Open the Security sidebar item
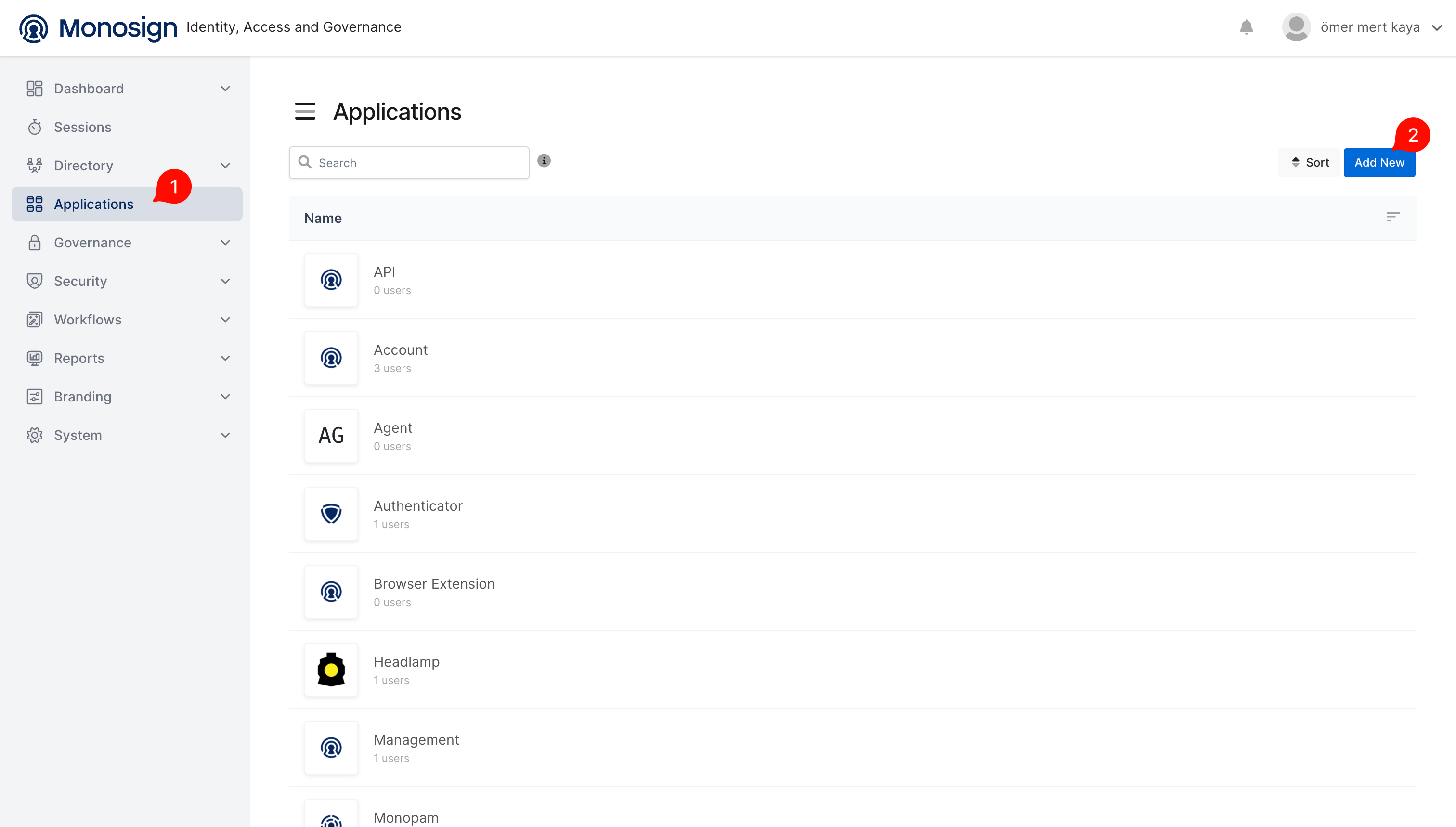This screenshot has width=1456, height=827. click(127, 281)
